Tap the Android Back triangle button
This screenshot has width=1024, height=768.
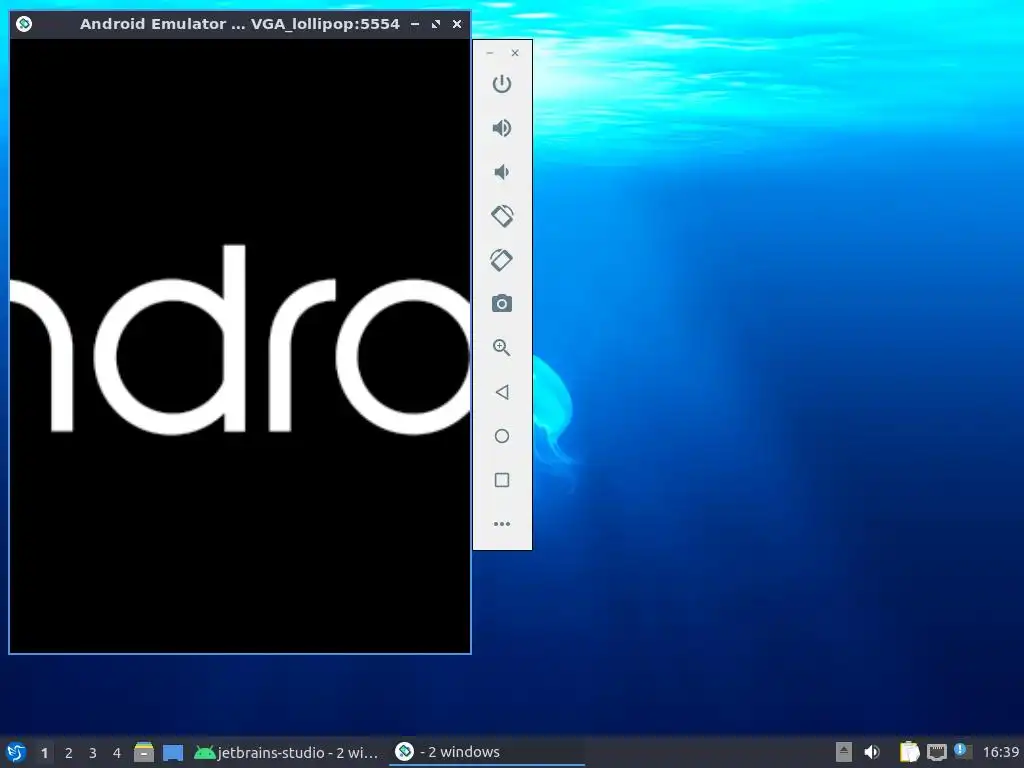pyautogui.click(x=502, y=392)
